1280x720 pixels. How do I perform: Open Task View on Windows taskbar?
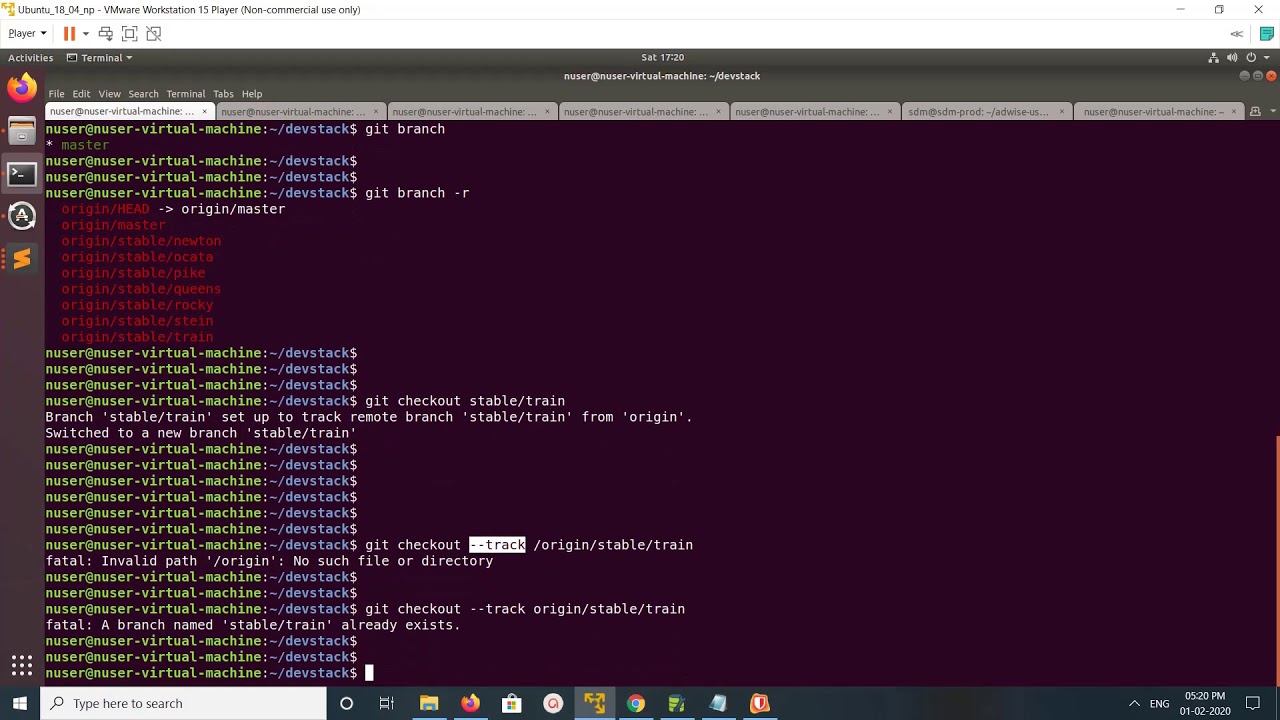(387, 703)
